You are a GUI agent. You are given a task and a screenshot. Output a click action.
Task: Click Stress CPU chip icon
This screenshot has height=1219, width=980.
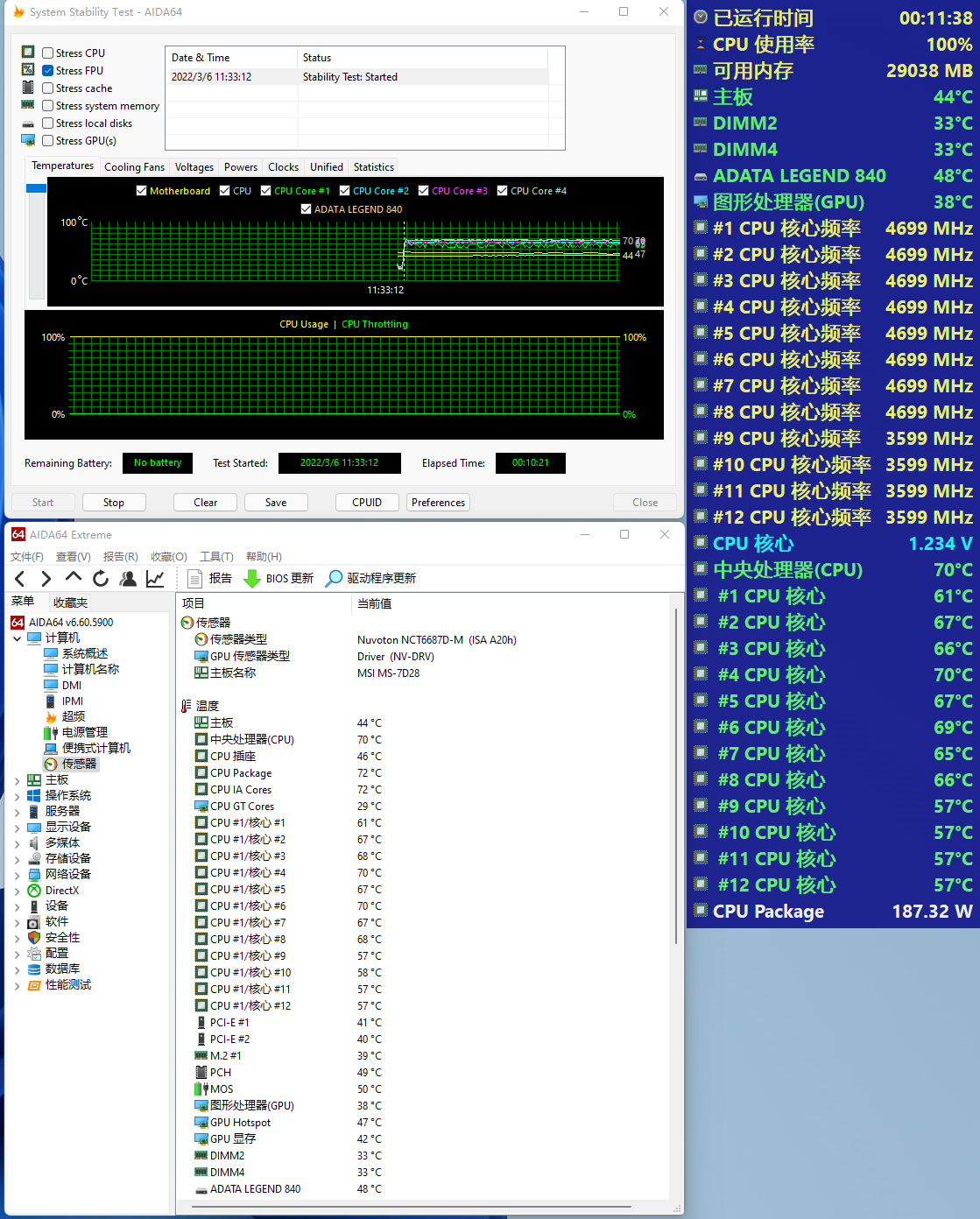coord(28,53)
